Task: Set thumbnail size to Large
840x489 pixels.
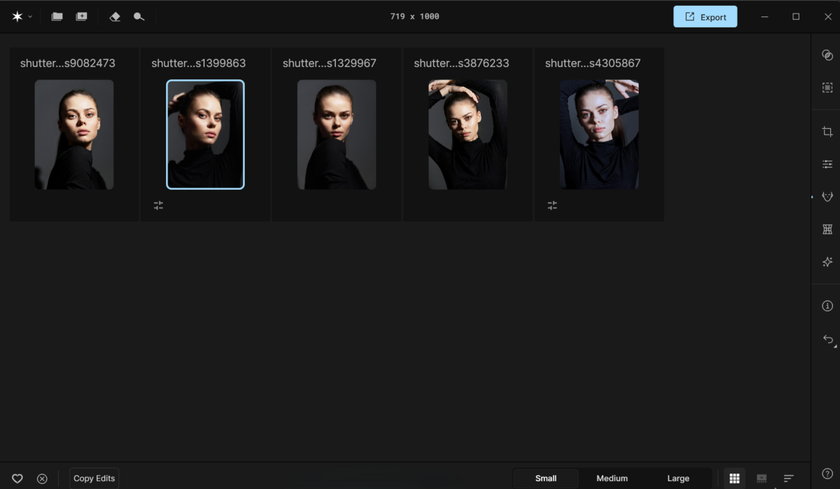Action: coord(678,478)
